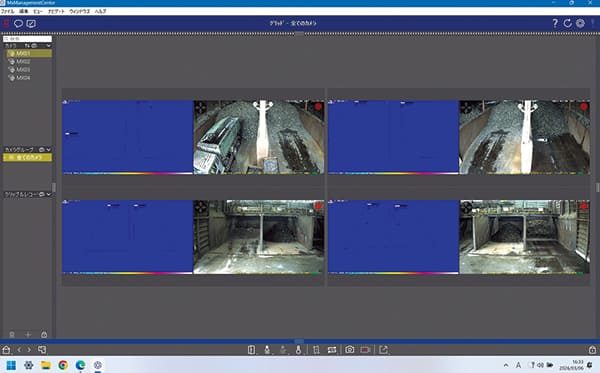Click bubble icon in clip section header

[42, 194]
